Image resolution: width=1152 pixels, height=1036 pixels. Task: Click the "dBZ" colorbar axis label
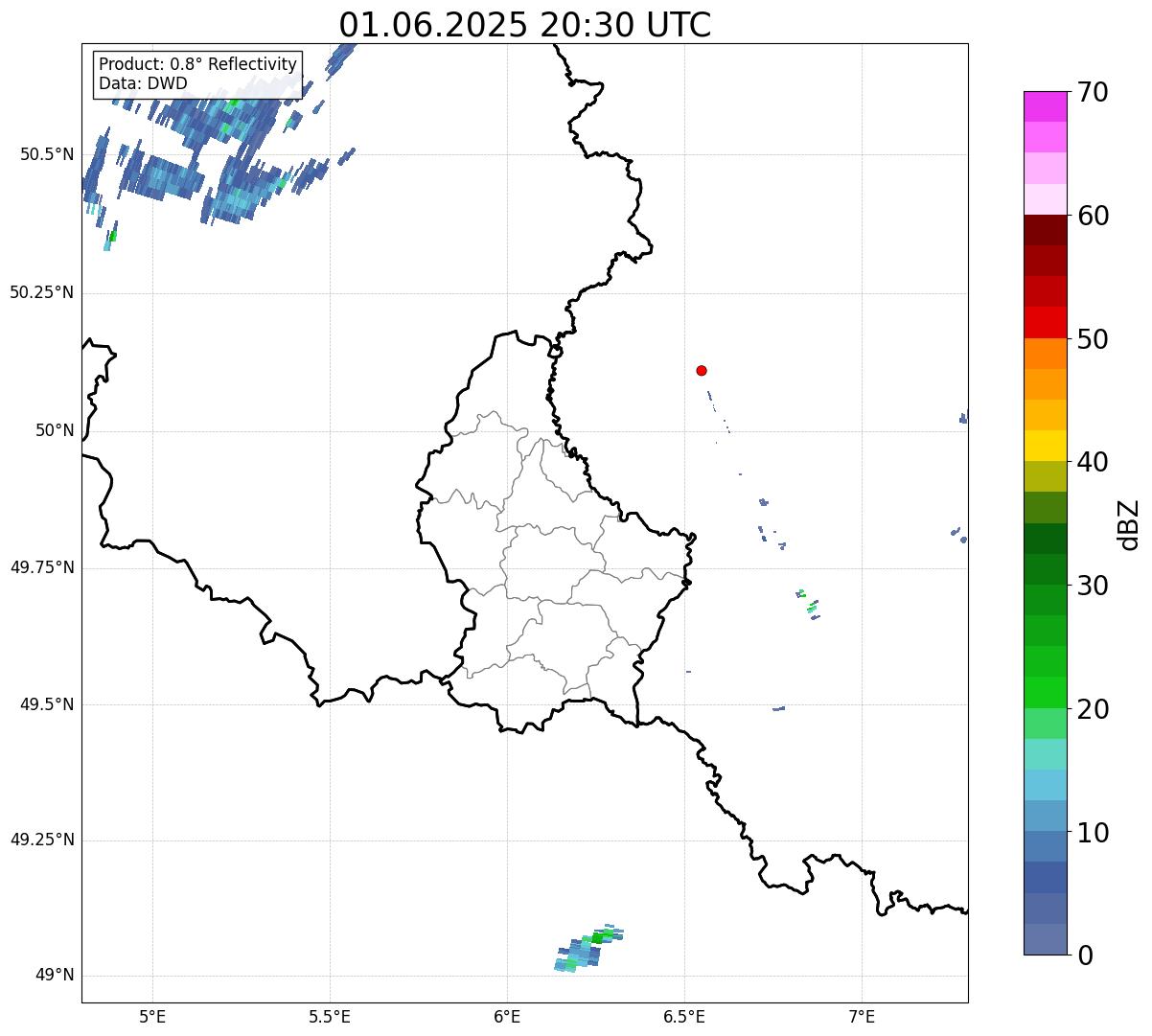[1130, 524]
